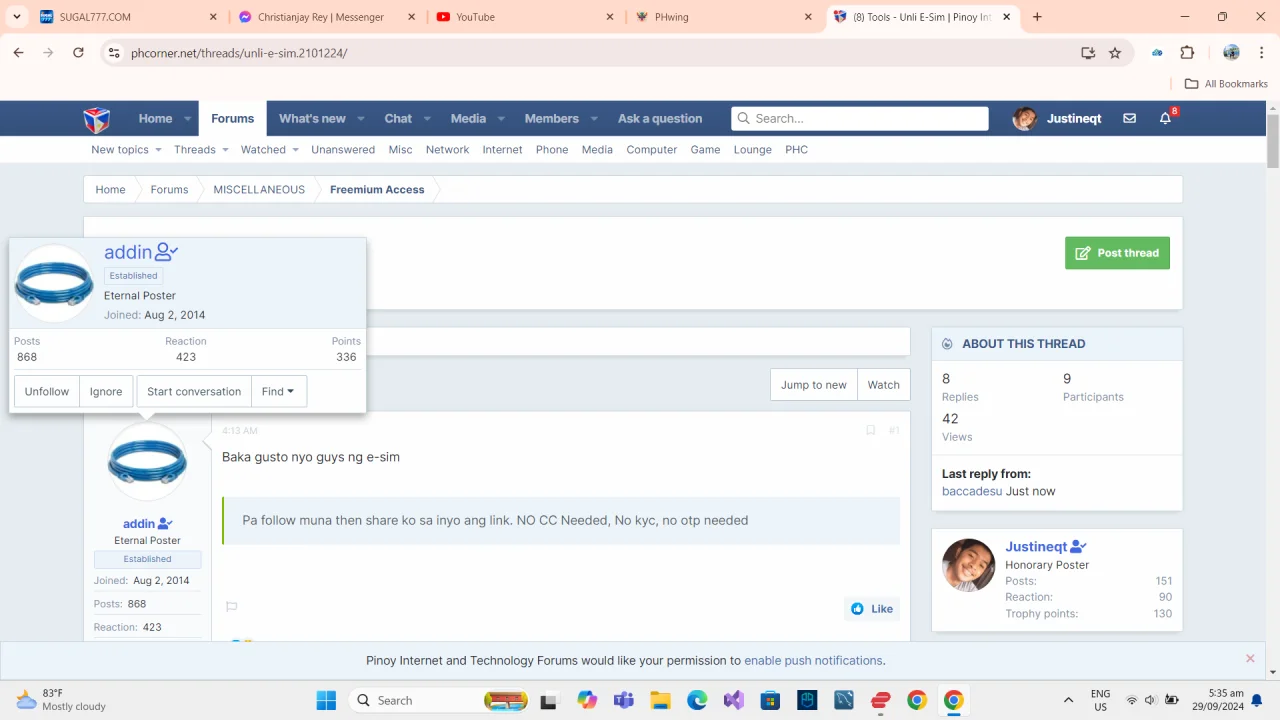The width and height of the screenshot is (1280, 720).
Task: Bookmark this page with the star icon
Action: 1115,53
